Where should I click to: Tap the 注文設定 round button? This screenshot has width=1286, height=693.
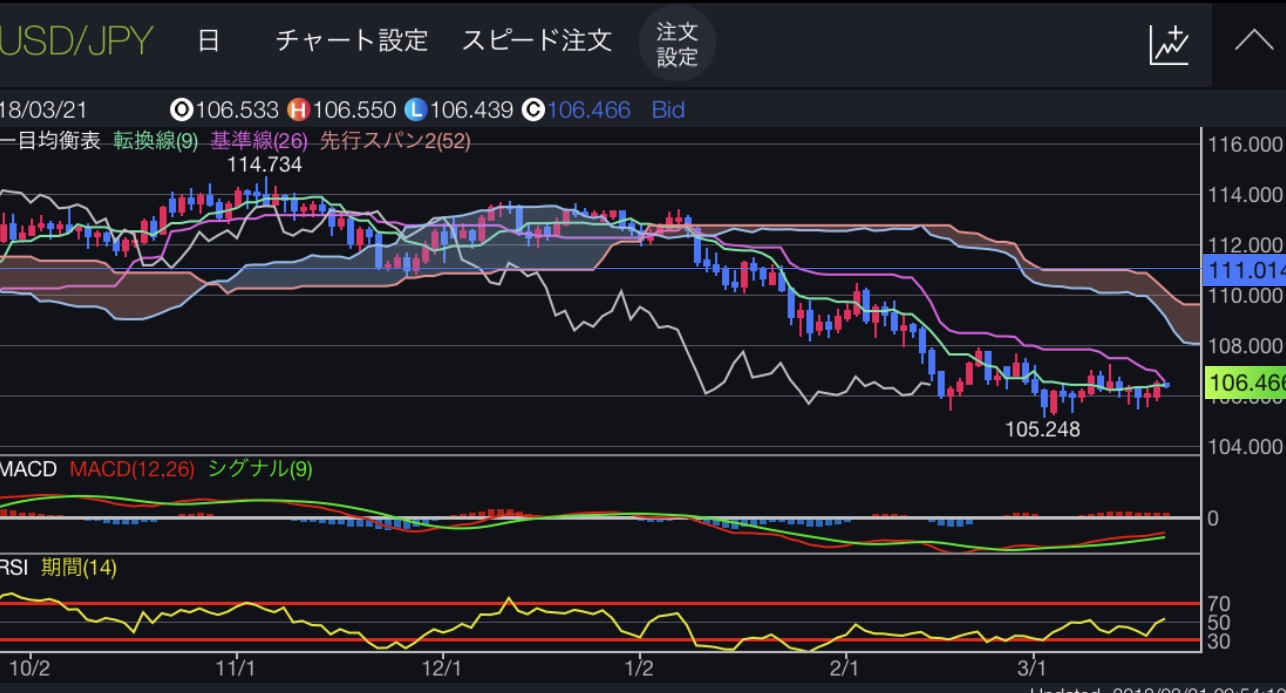677,43
